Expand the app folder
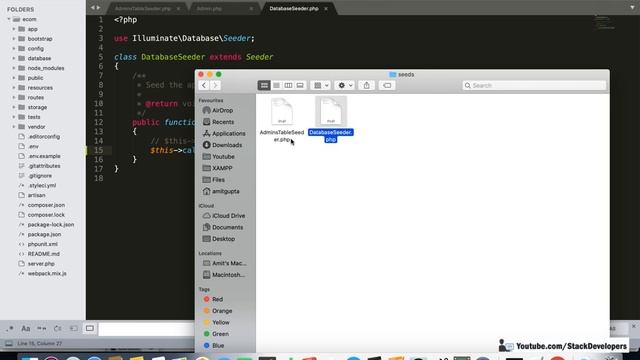640x360 pixels. [13, 29]
